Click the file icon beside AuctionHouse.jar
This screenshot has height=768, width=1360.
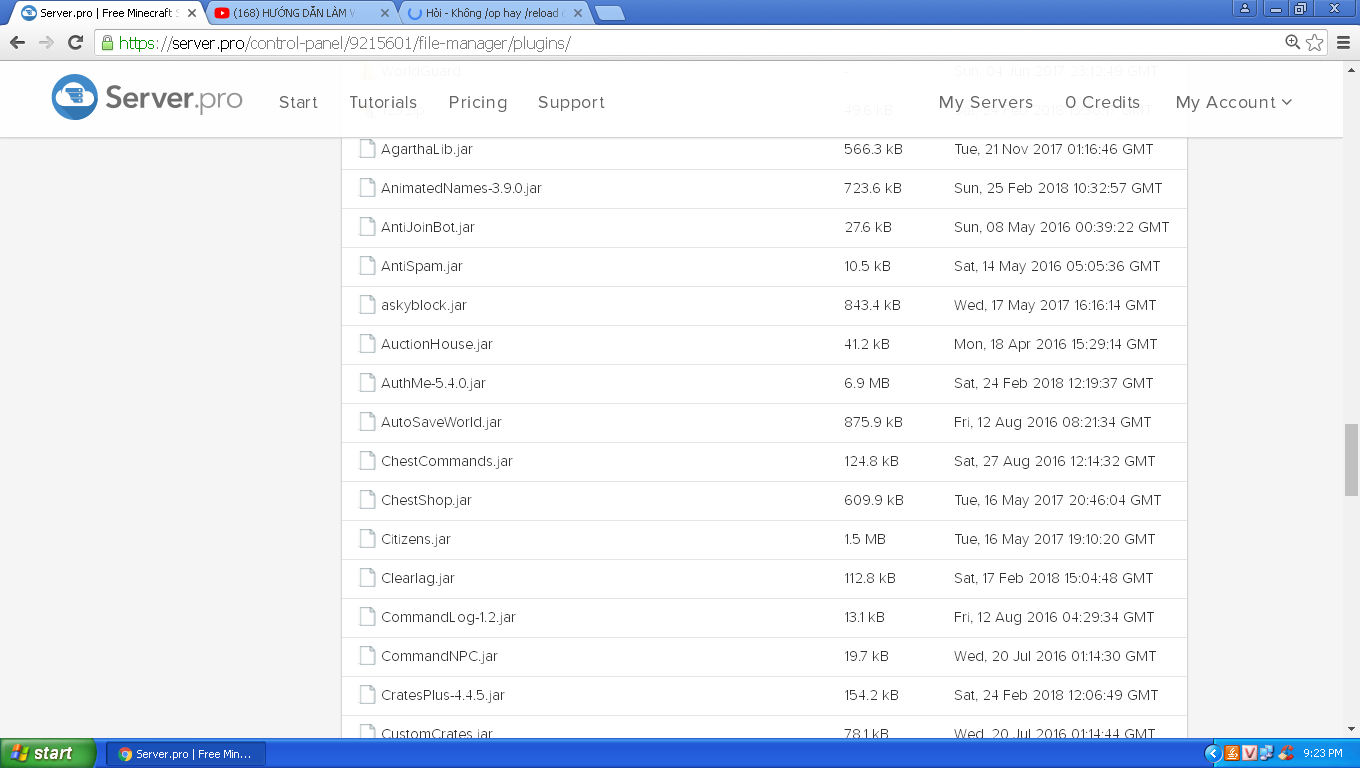click(x=368, y=344)
